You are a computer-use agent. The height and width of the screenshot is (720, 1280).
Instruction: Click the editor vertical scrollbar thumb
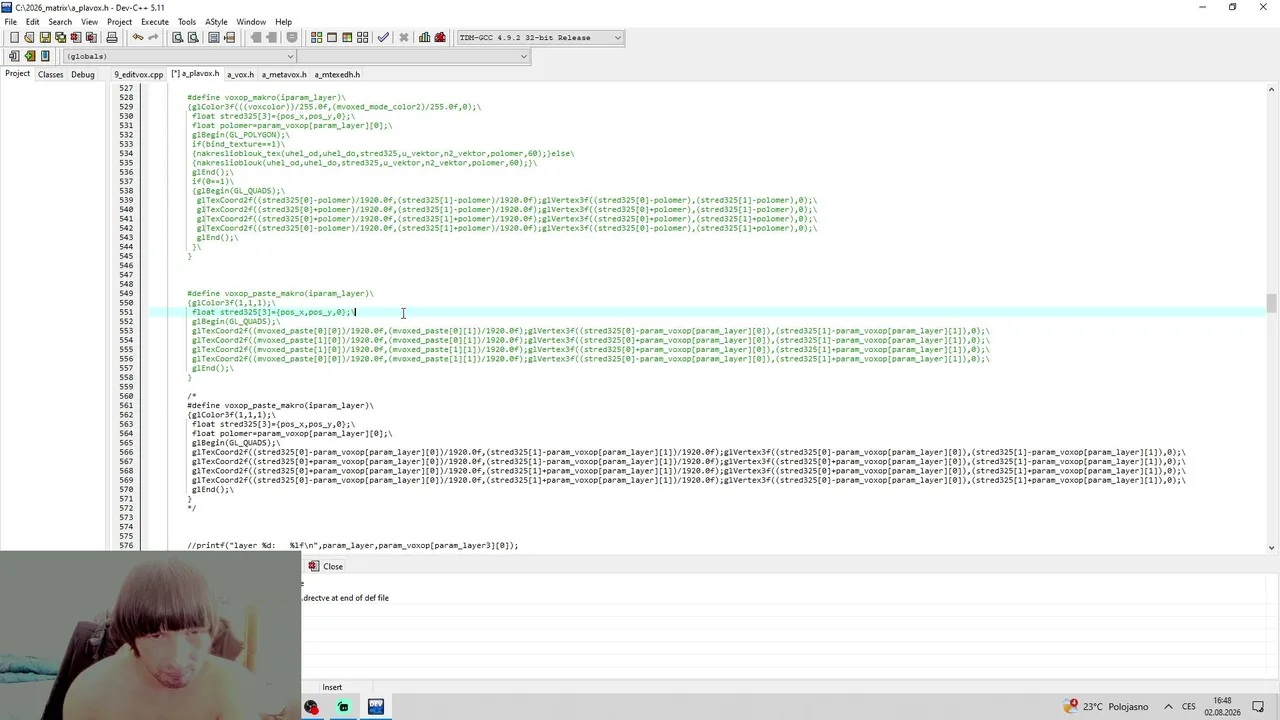tap(1272, 303)
